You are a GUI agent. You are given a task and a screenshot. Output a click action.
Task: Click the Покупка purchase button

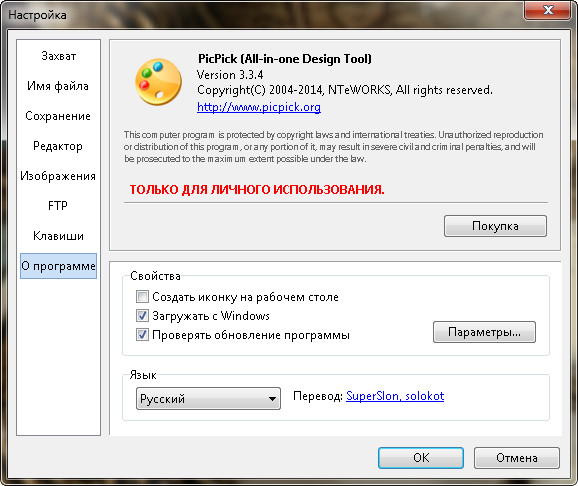pos(495,226)
